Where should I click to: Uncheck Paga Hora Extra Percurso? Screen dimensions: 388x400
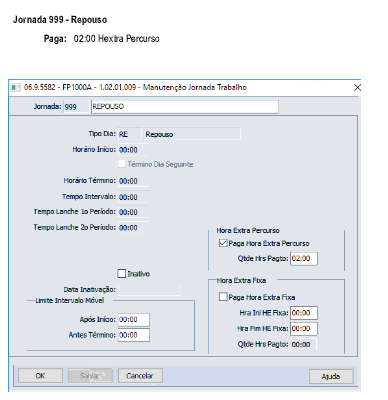point(223,243)
